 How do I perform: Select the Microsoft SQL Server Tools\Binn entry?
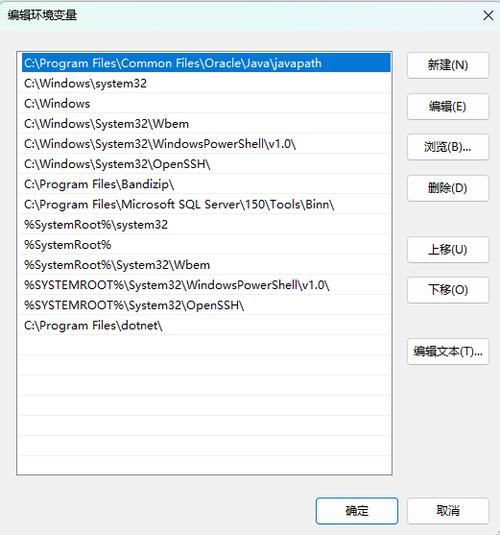coord(206,204)
